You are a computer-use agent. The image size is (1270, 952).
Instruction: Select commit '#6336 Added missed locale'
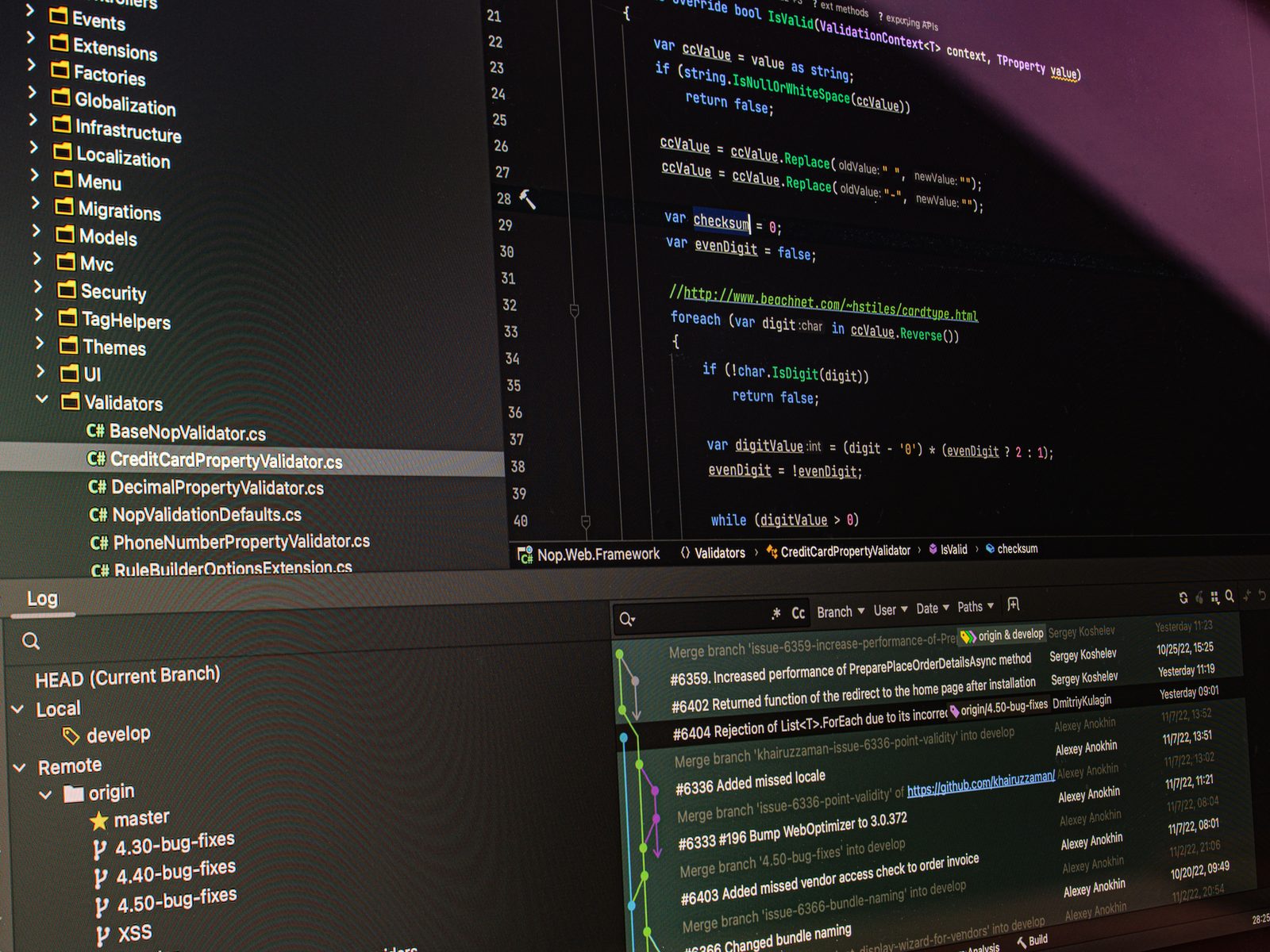[x=750, y=781]
